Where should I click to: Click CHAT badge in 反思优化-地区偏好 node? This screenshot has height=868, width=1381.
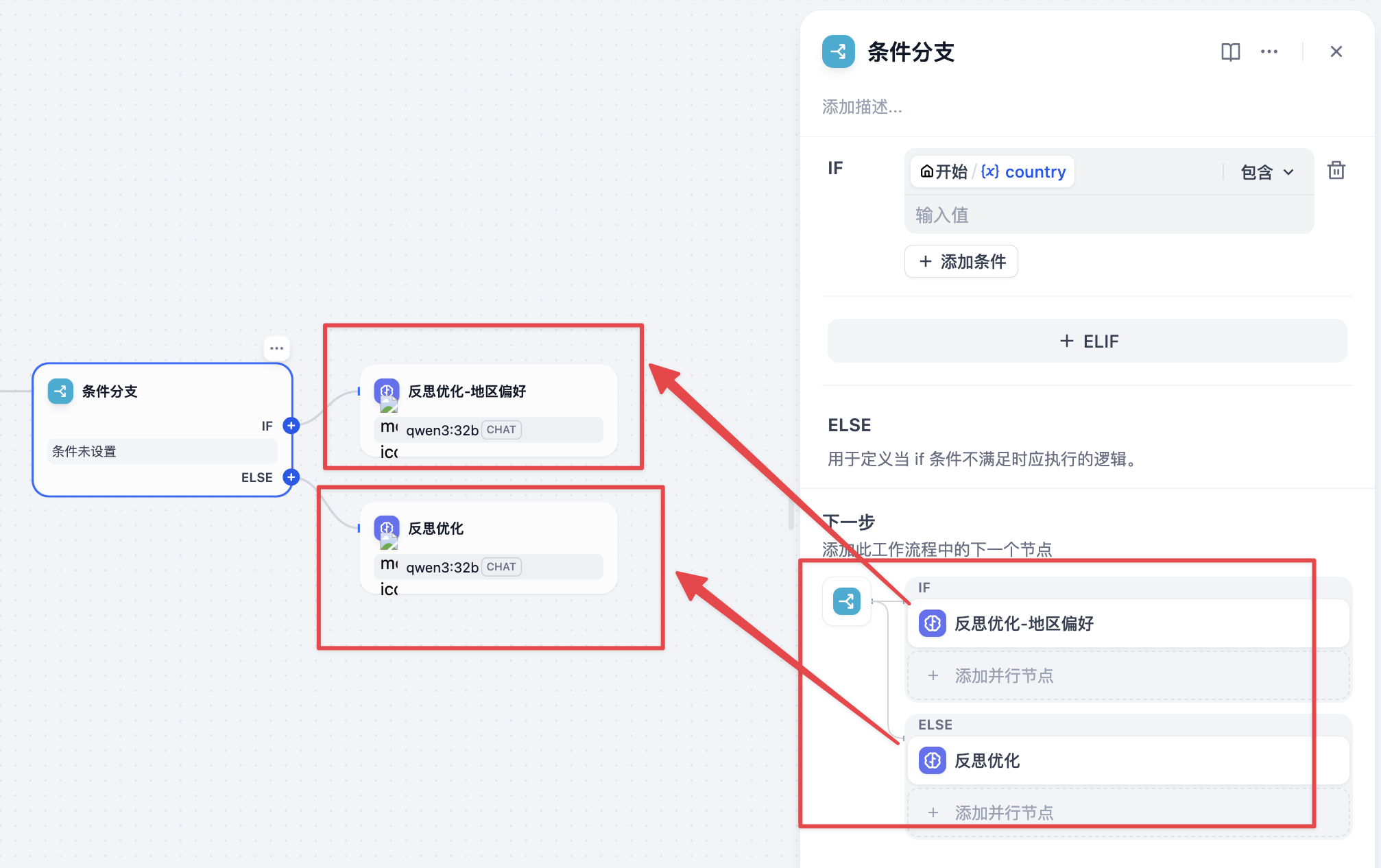click(501, 430)
